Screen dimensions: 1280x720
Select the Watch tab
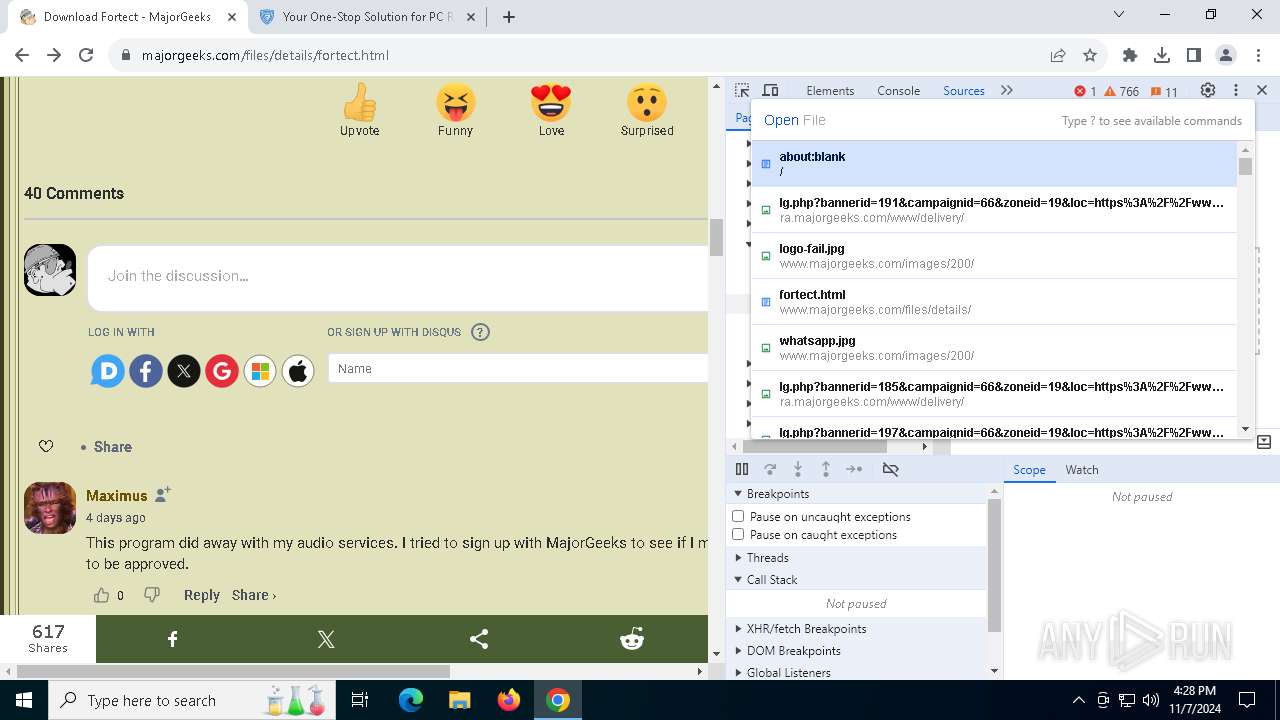point(1082,469)
